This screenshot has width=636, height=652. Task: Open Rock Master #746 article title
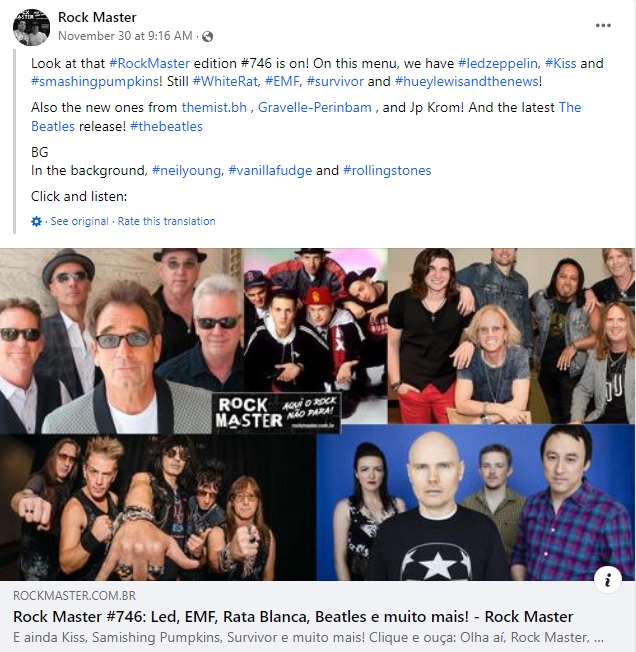coord(293,616)
